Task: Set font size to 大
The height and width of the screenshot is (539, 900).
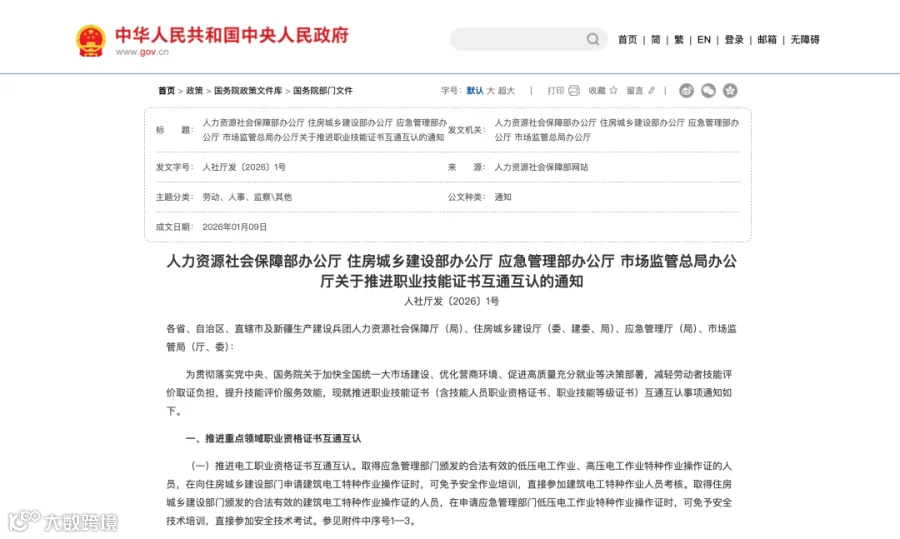Action: point(491,91)
